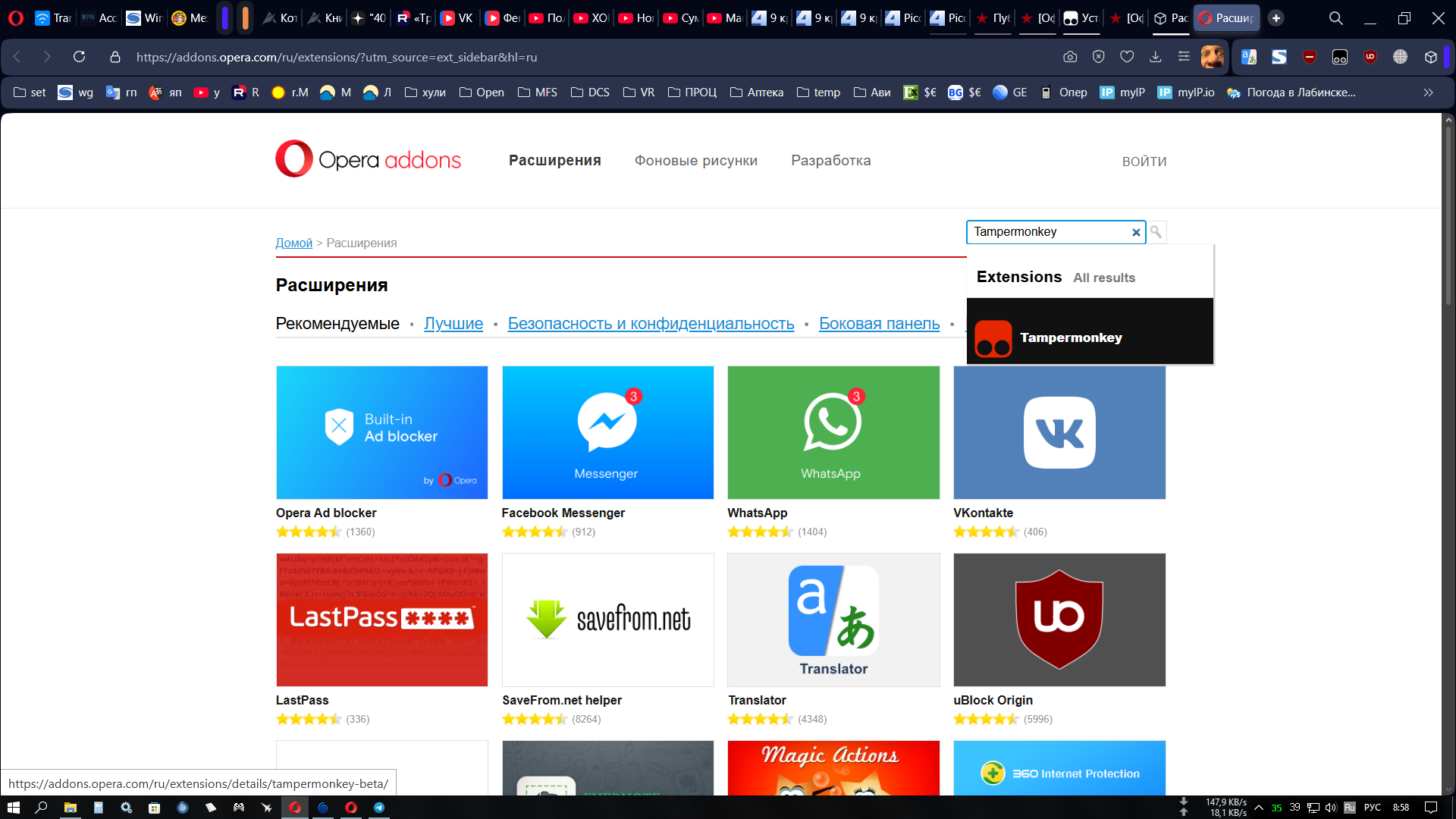Image resolution: width=1456 pixels, height=819 pixels.
Task: Show hidden system tray icons
Action: coord(1259,808)
